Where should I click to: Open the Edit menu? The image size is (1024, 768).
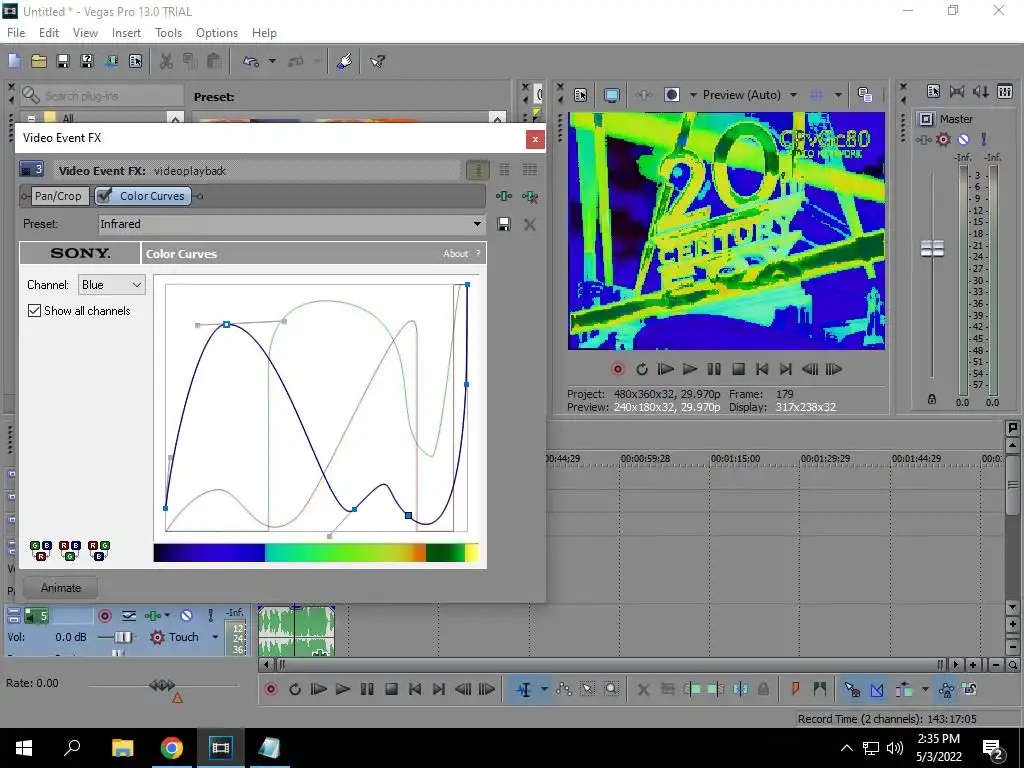pos(49,33)
